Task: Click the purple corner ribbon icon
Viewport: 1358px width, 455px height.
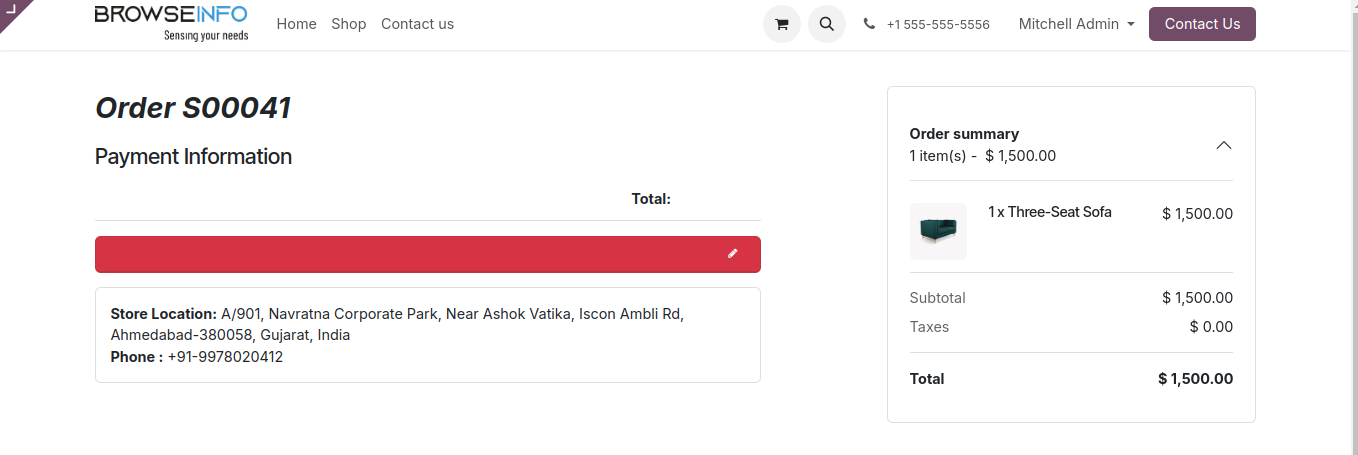Action: click(x=12, y=10)
